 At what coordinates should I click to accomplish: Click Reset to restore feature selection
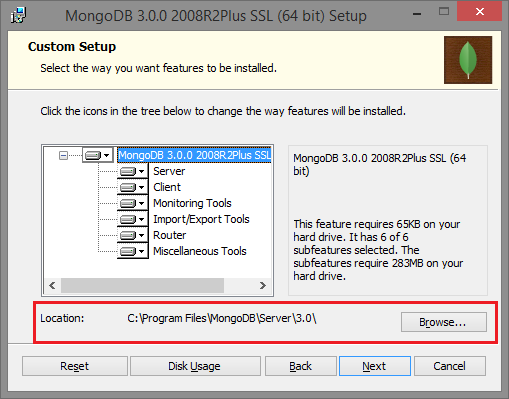pos(75,366)
